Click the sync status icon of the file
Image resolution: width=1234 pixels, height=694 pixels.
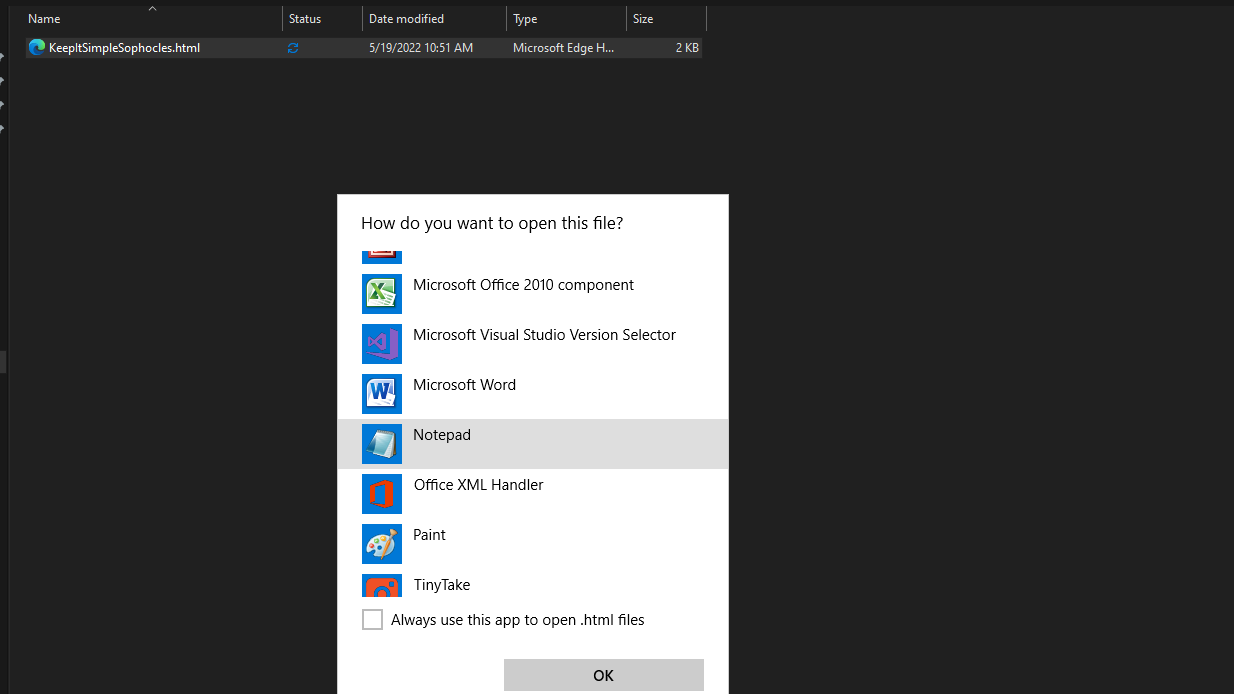coord(293,48)
